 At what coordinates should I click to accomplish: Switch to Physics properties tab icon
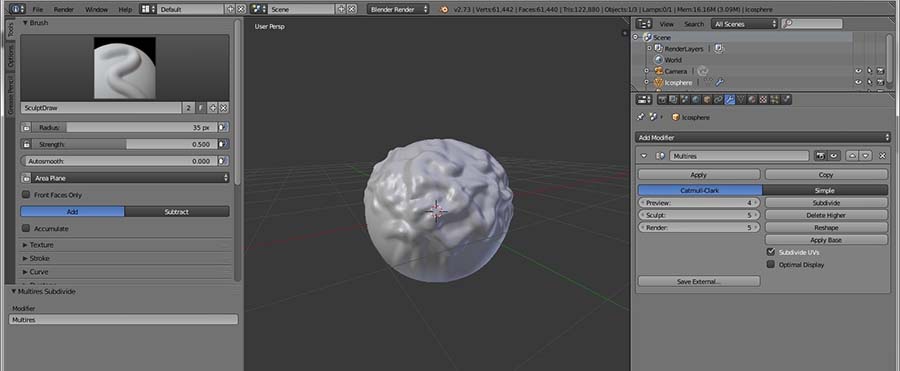point(786,99)
